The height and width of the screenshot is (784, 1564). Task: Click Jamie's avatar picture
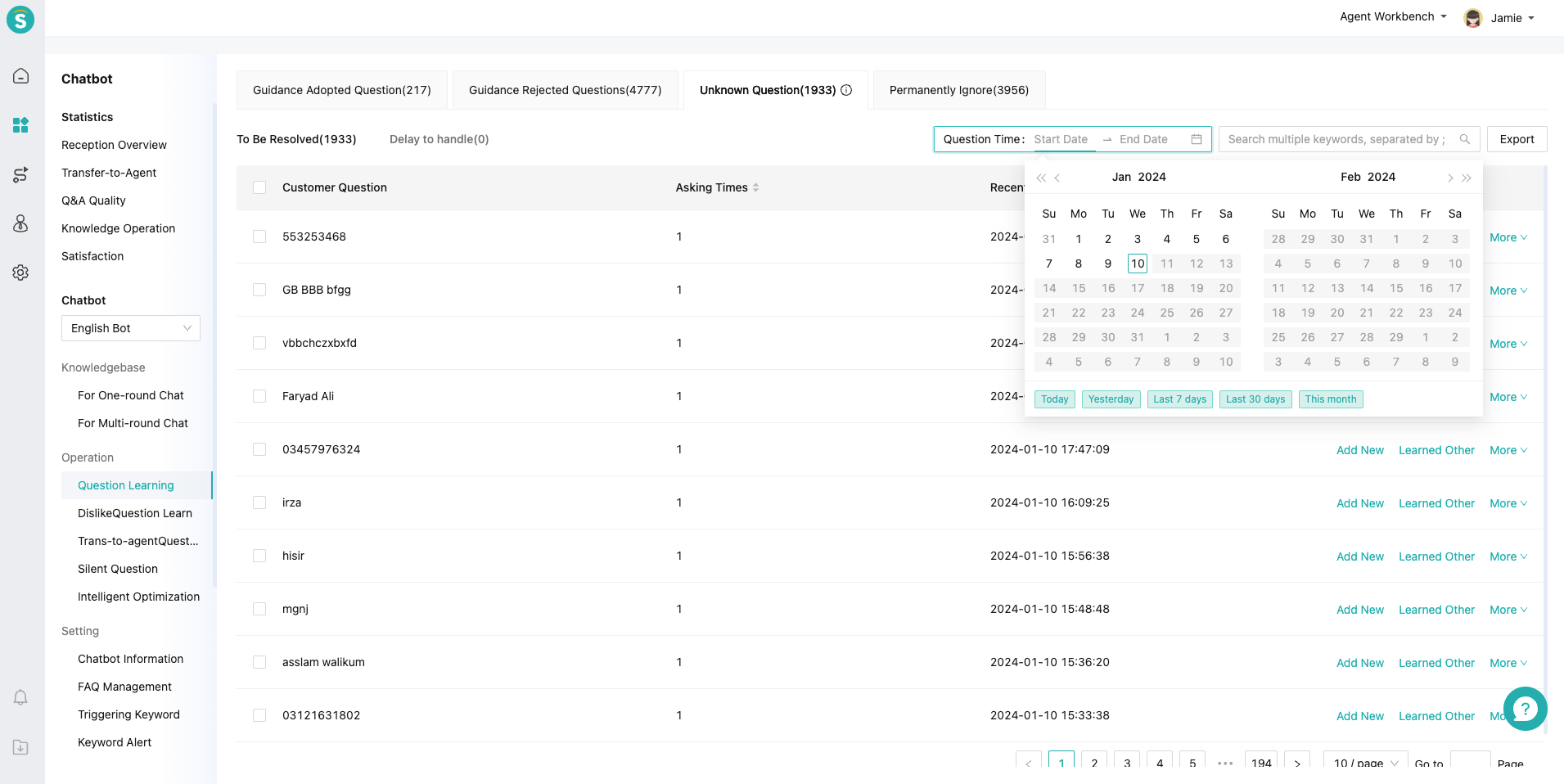(1473, 18)
